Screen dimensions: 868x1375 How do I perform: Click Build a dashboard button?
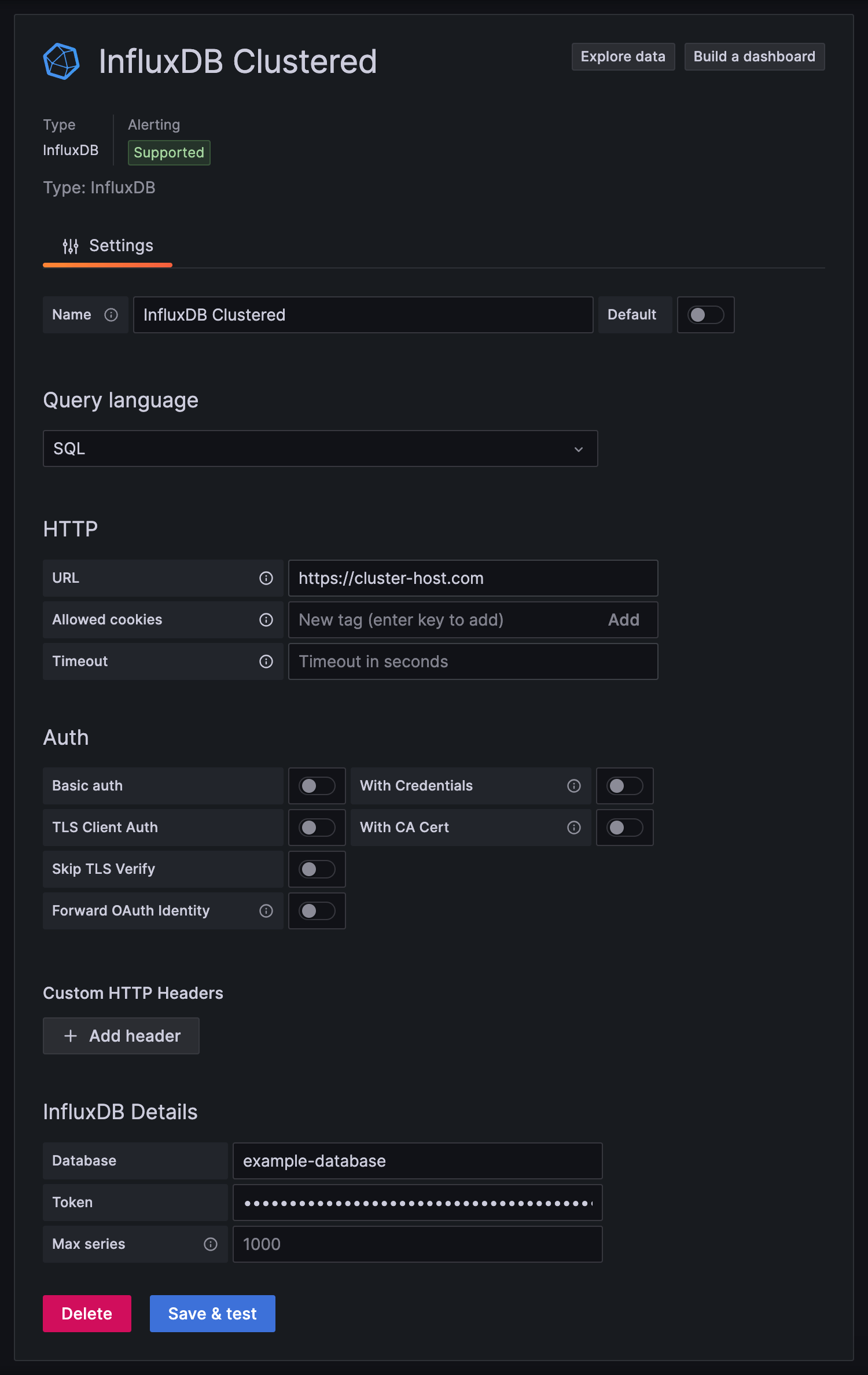[x=754, y=57]
